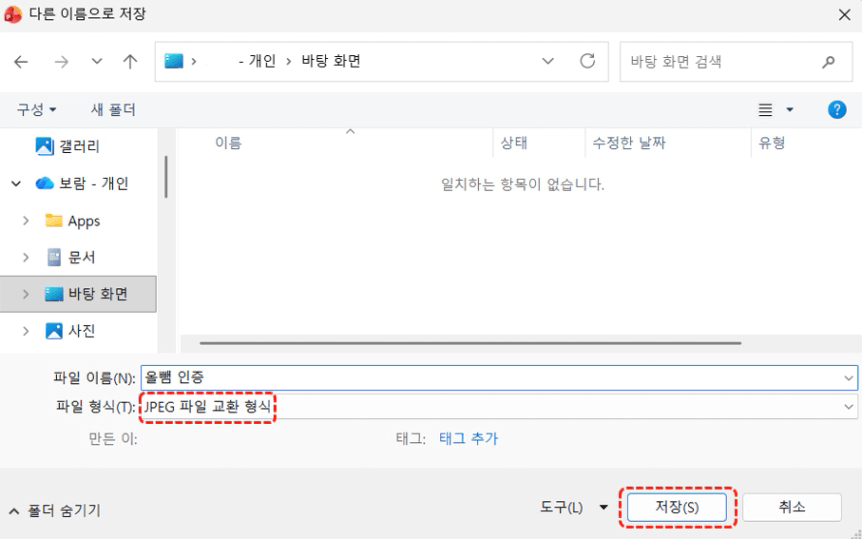Click the 취소 button
Image resolution: width=862 pixels, height=539 pixels.
tap(792, 507)
